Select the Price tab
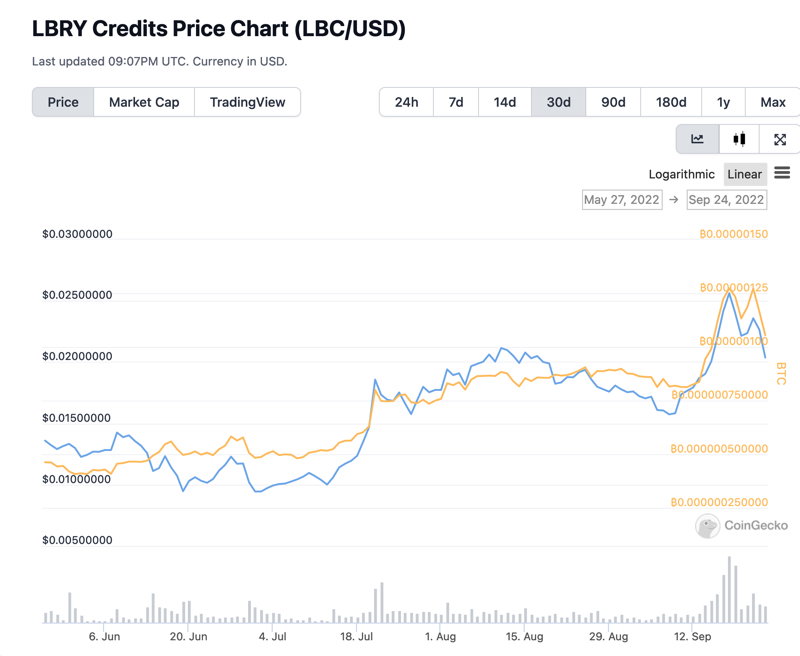Viewport: 800px width, 656px height. [x=63, y=102]
